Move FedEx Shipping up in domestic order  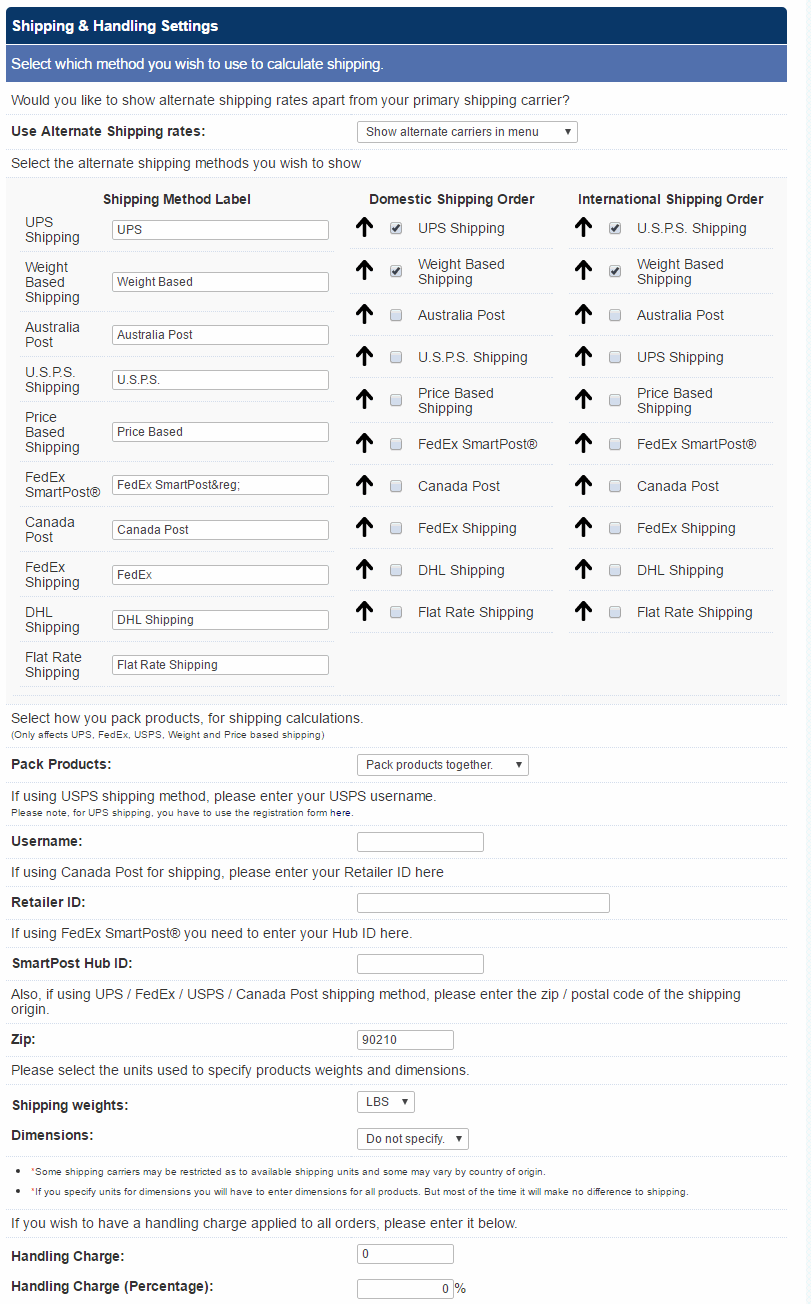click(x=364, y=527)
